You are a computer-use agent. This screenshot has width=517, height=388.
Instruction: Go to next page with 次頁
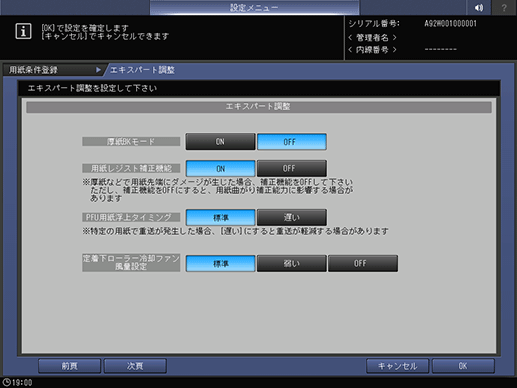coord(135,366)
